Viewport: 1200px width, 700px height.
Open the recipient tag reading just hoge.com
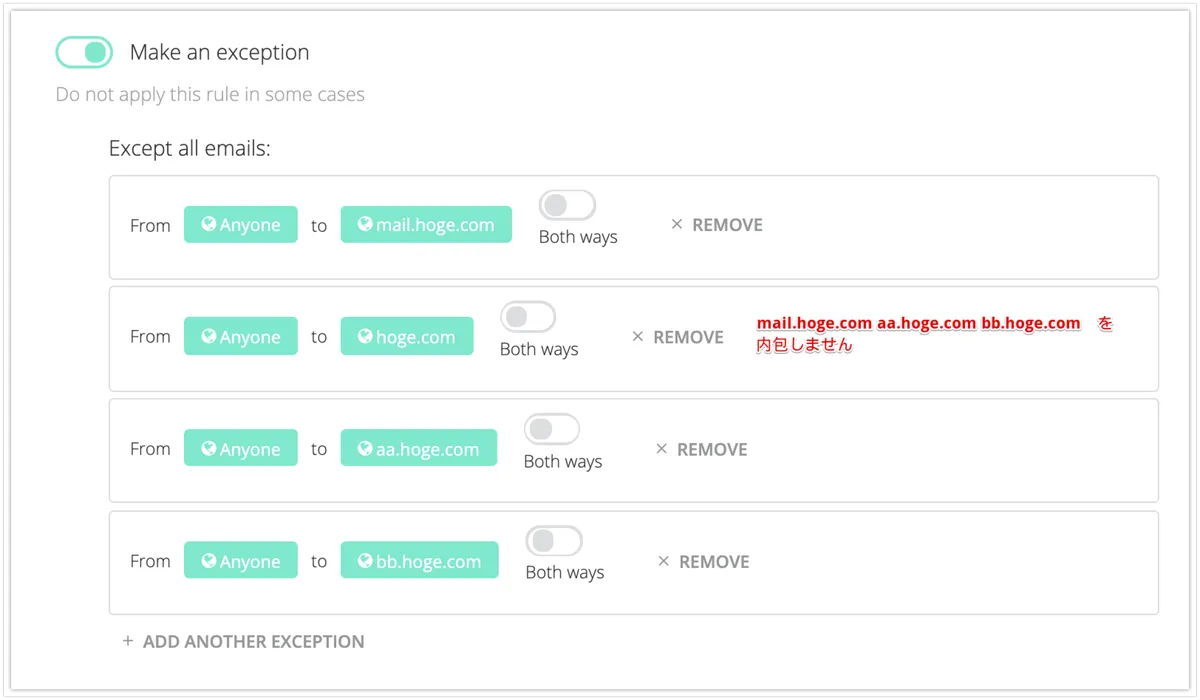coord(407,337)
